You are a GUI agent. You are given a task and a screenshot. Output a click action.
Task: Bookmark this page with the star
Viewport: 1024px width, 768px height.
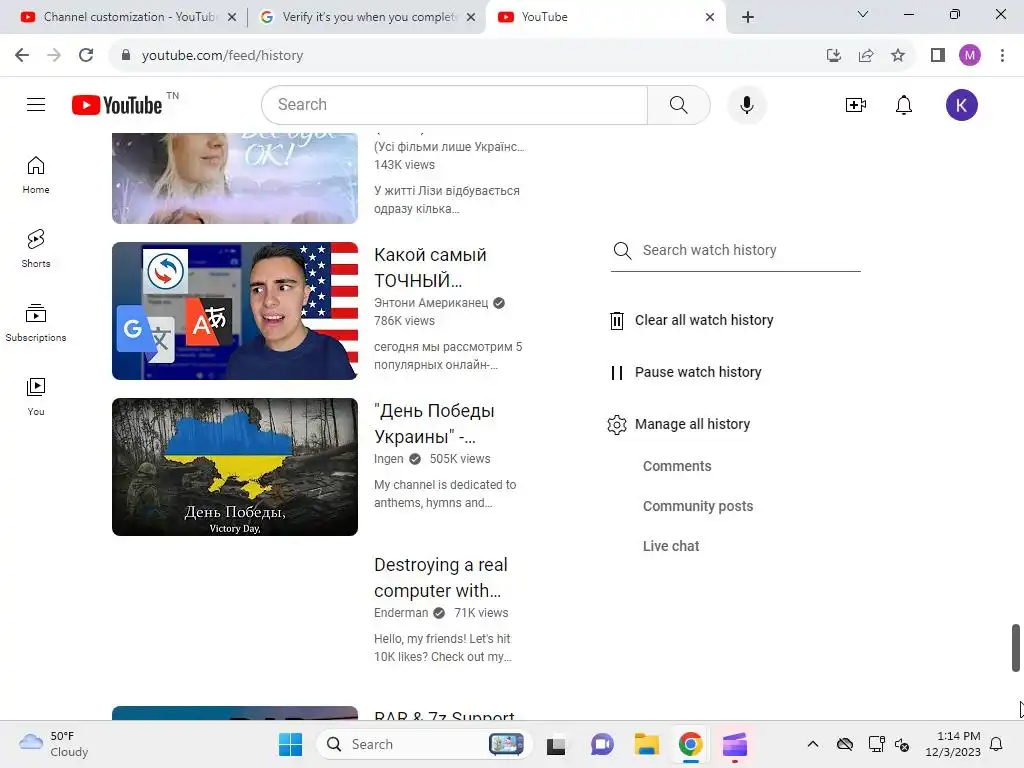pyautogui.click(x=898, y=56)
